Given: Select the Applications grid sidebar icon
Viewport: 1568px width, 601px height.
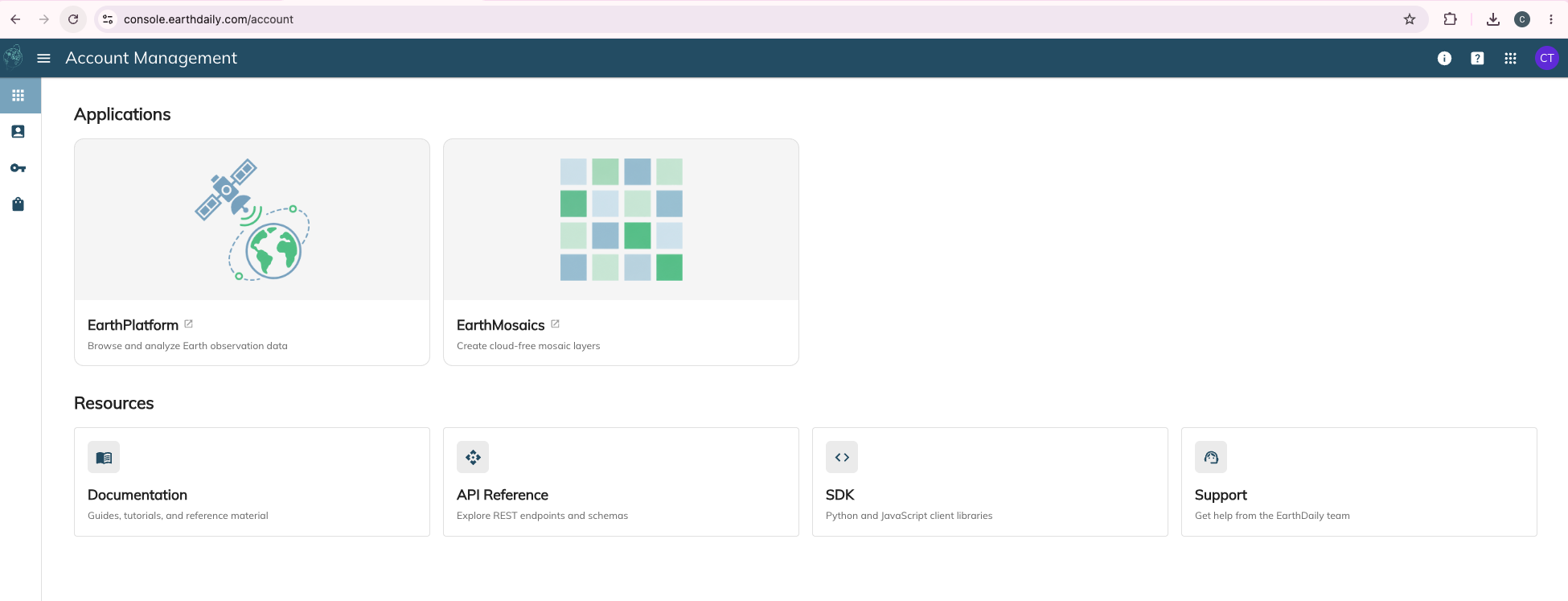Looking at the screenshot, I should click(18, 96).
